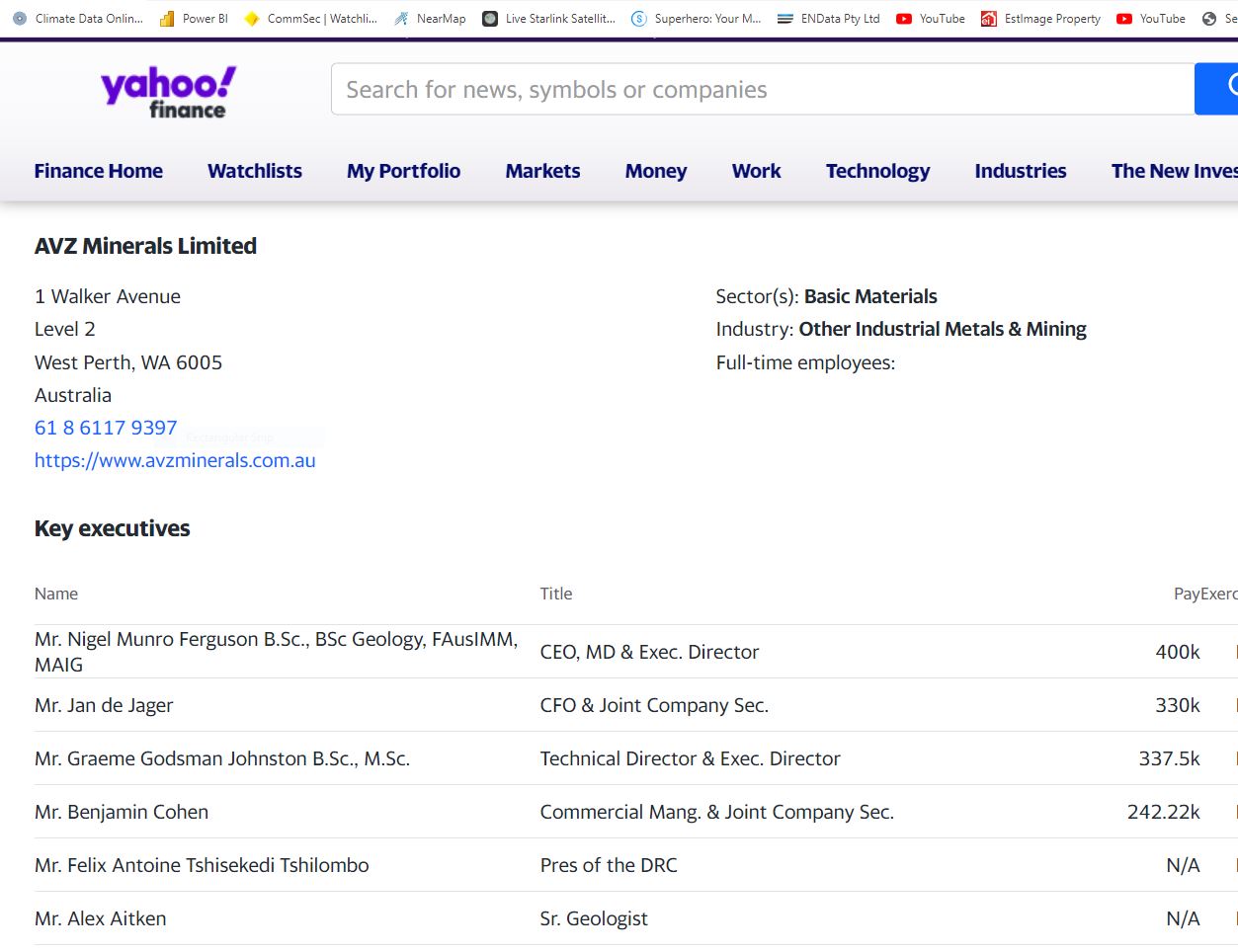
Task: Open the Industries section
Action: [x=1021, y=171]
